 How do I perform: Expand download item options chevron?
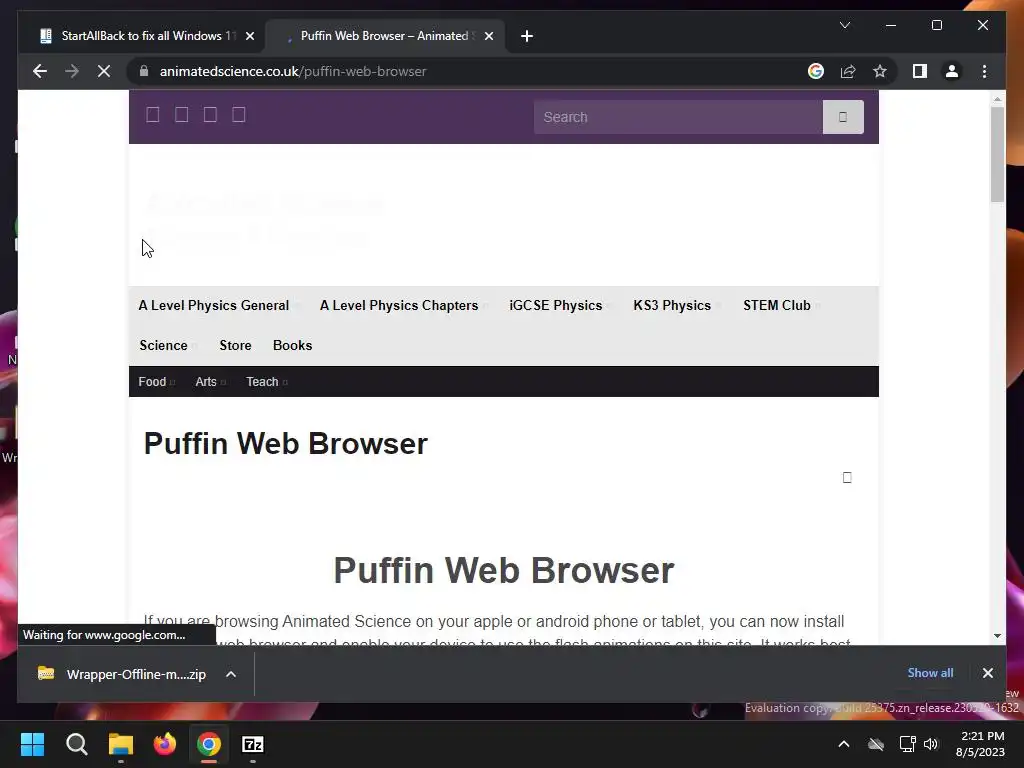(231, 675)
